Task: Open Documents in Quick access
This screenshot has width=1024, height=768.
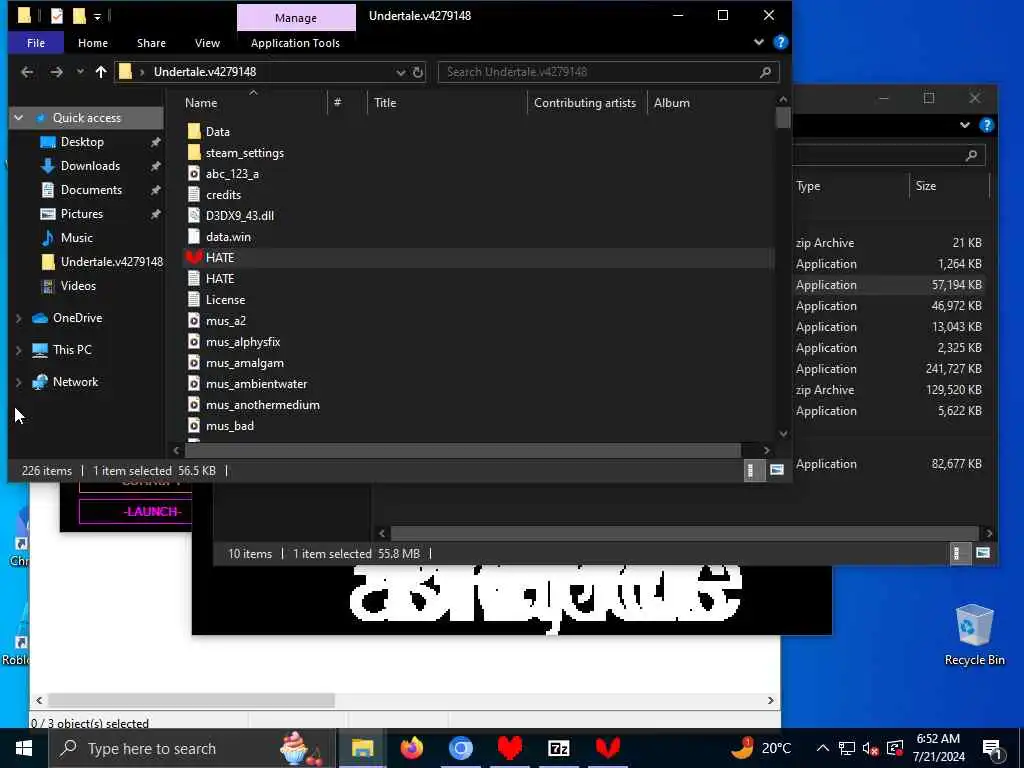Action: [x=91, y=190]
